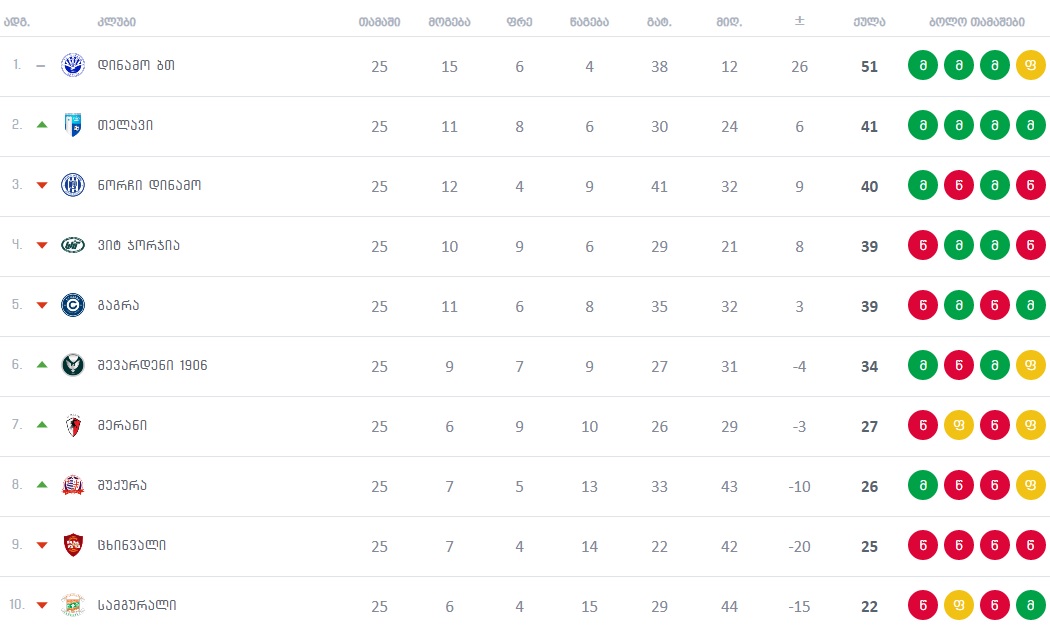The width and height of the screenshot is (1050, 635).
Task: Open the სამგურალი team name link
Action: coord(137,605)
